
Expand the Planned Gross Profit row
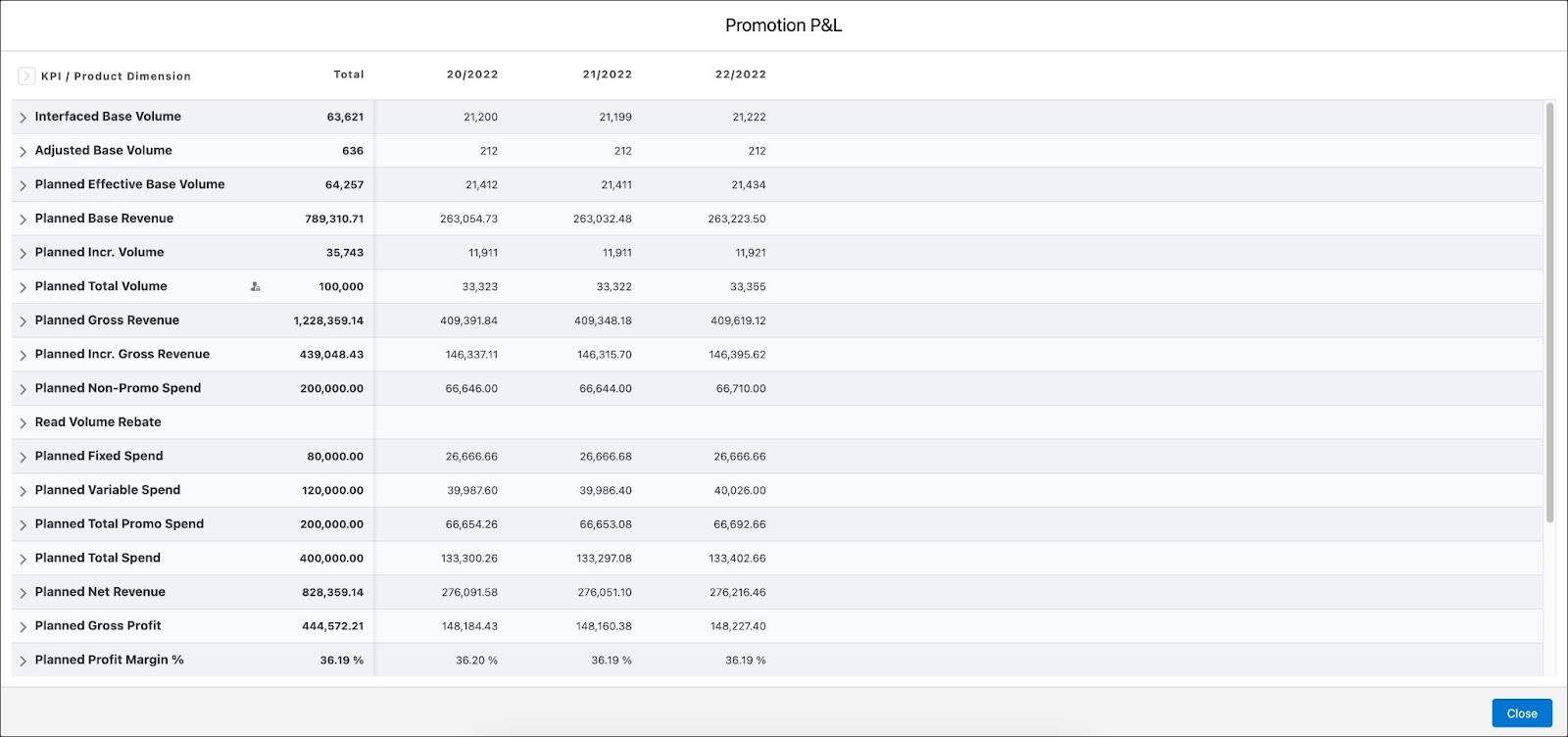tap(23, 627)
